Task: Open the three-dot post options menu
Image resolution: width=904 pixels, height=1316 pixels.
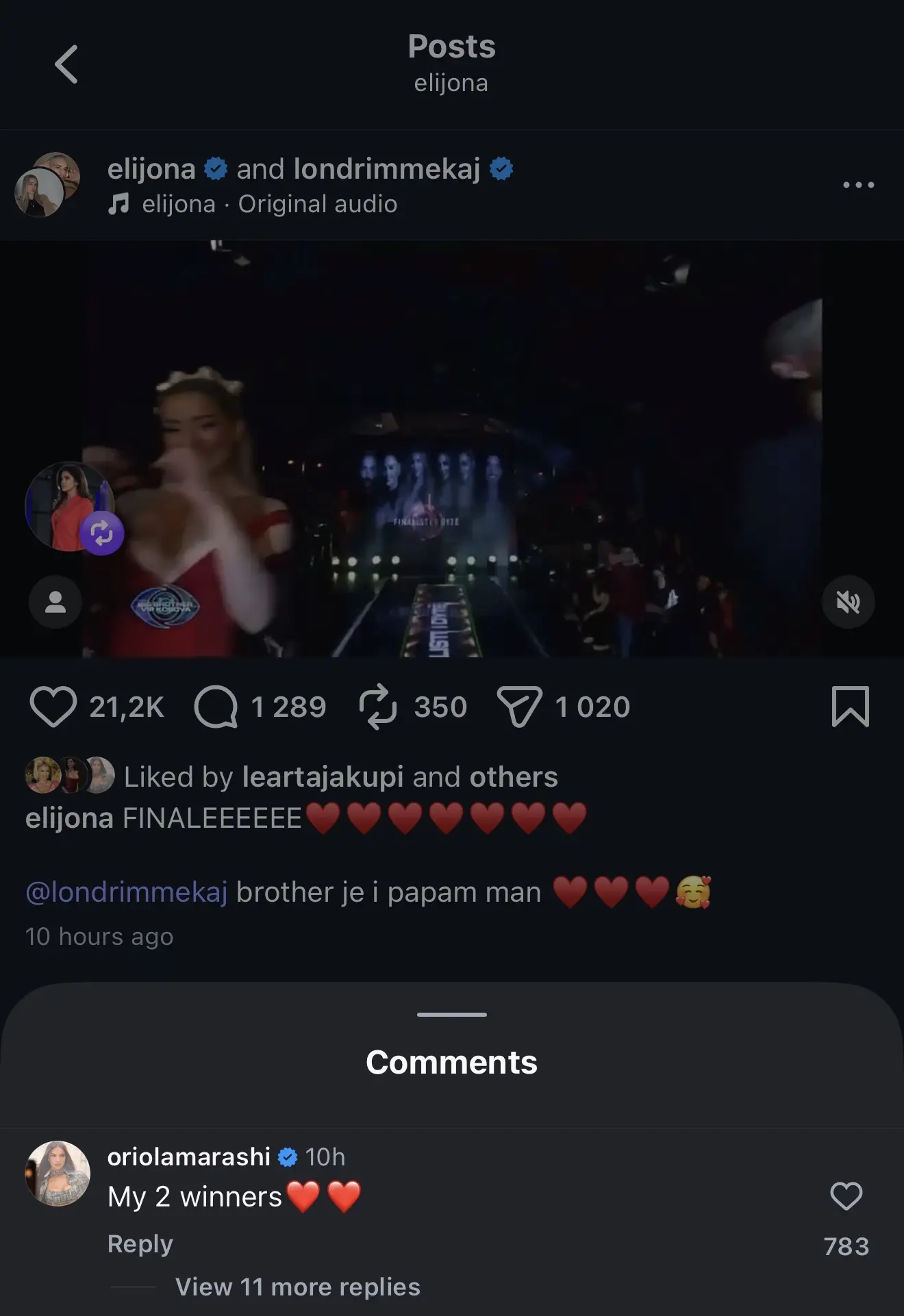Action: click(x=858, y=185)
